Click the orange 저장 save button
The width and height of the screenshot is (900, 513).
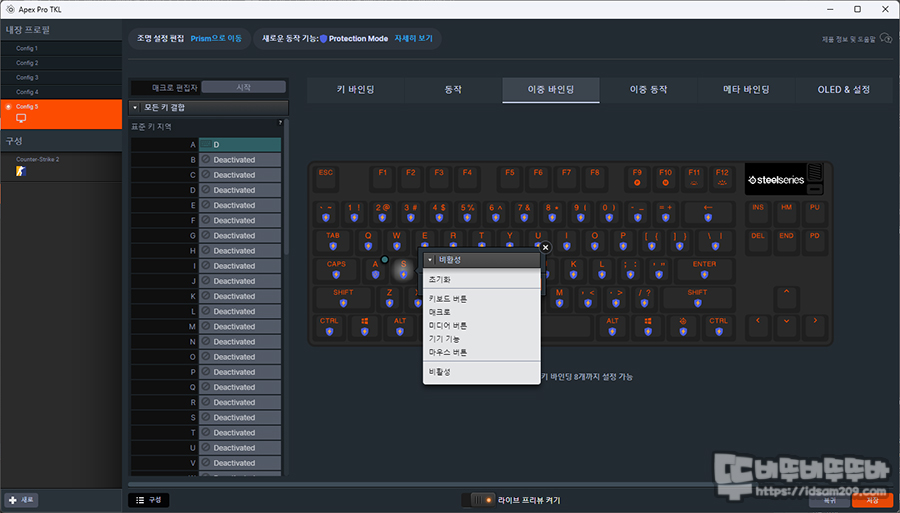pyautogui.click(x=872, y=500)
